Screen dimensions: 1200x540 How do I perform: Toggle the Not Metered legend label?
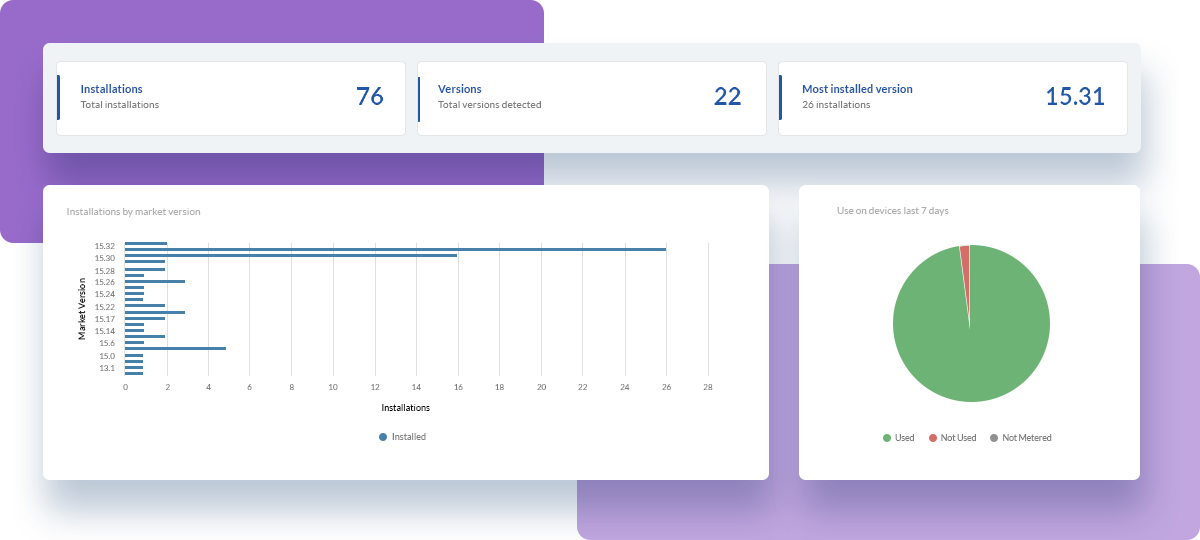point(1026,438)
